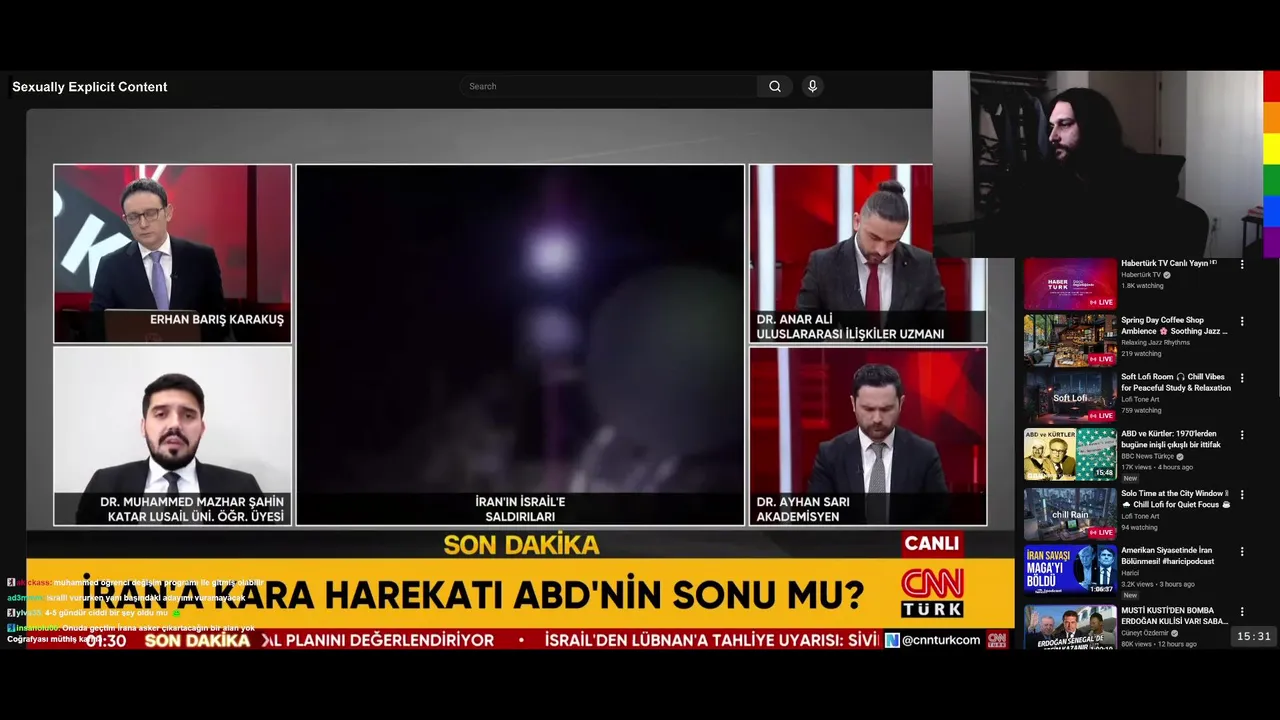This screenshot has height=720, width=1280.
Task: Open Habertürk TV live thumbnail
Action: click(1070, 284)
